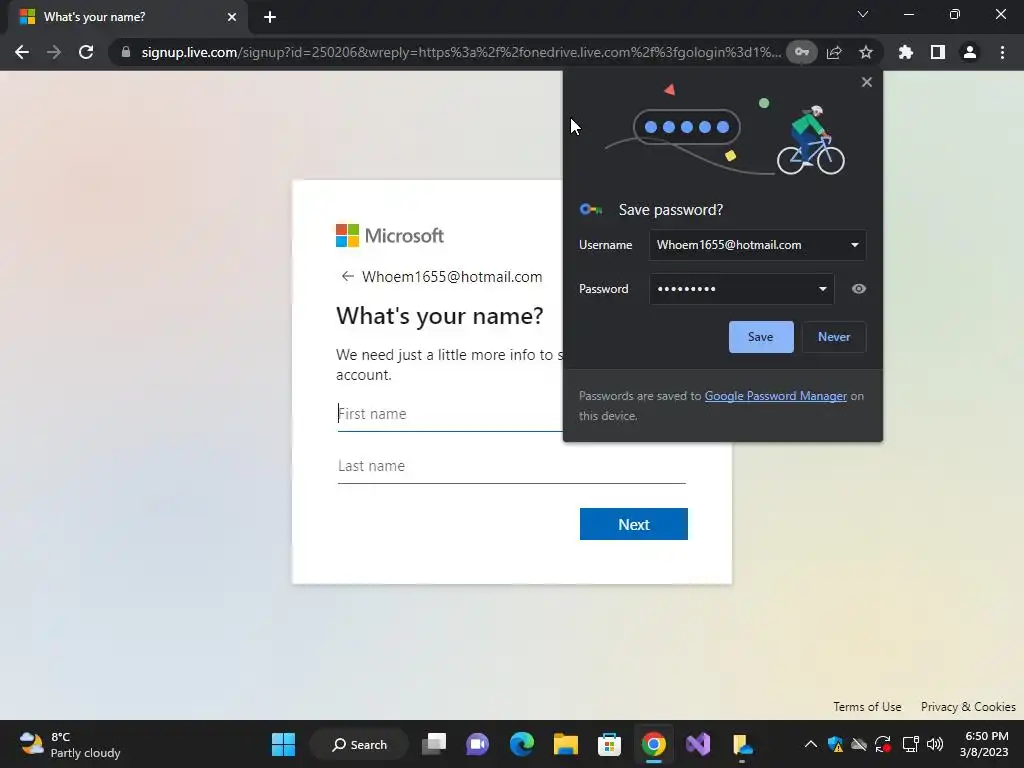Bookmark this page with the star icon
This screenshot has width=1024, height=768.
(x=865, y=52)
